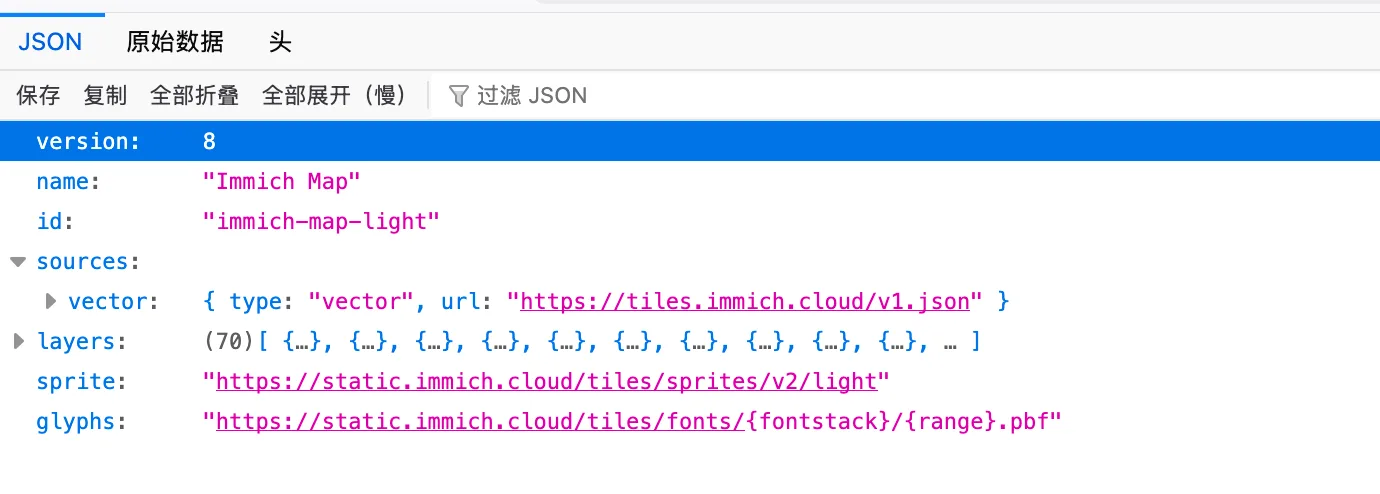Click 全部展开 (慢) to expand all

[335, 96]
